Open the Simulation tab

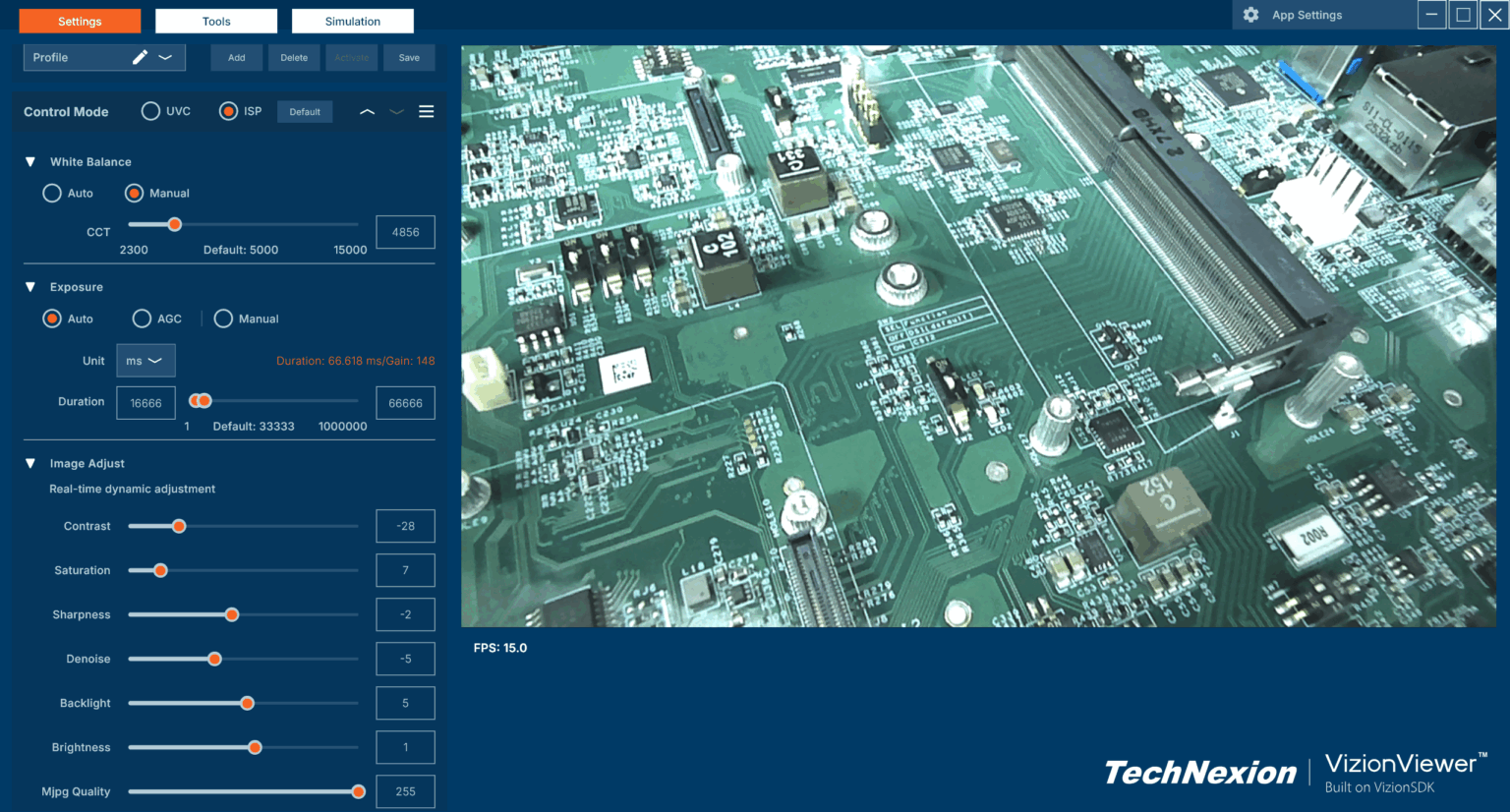click(352, 21)
